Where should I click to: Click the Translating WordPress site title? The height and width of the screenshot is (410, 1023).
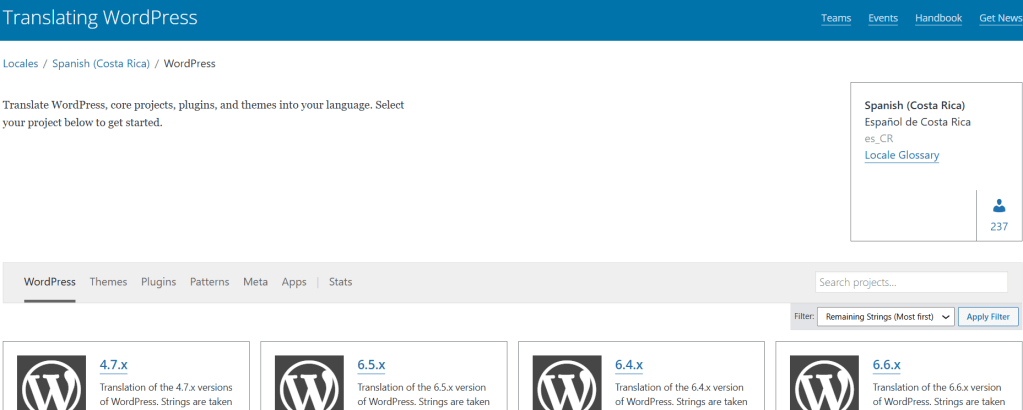pos(100,18)
